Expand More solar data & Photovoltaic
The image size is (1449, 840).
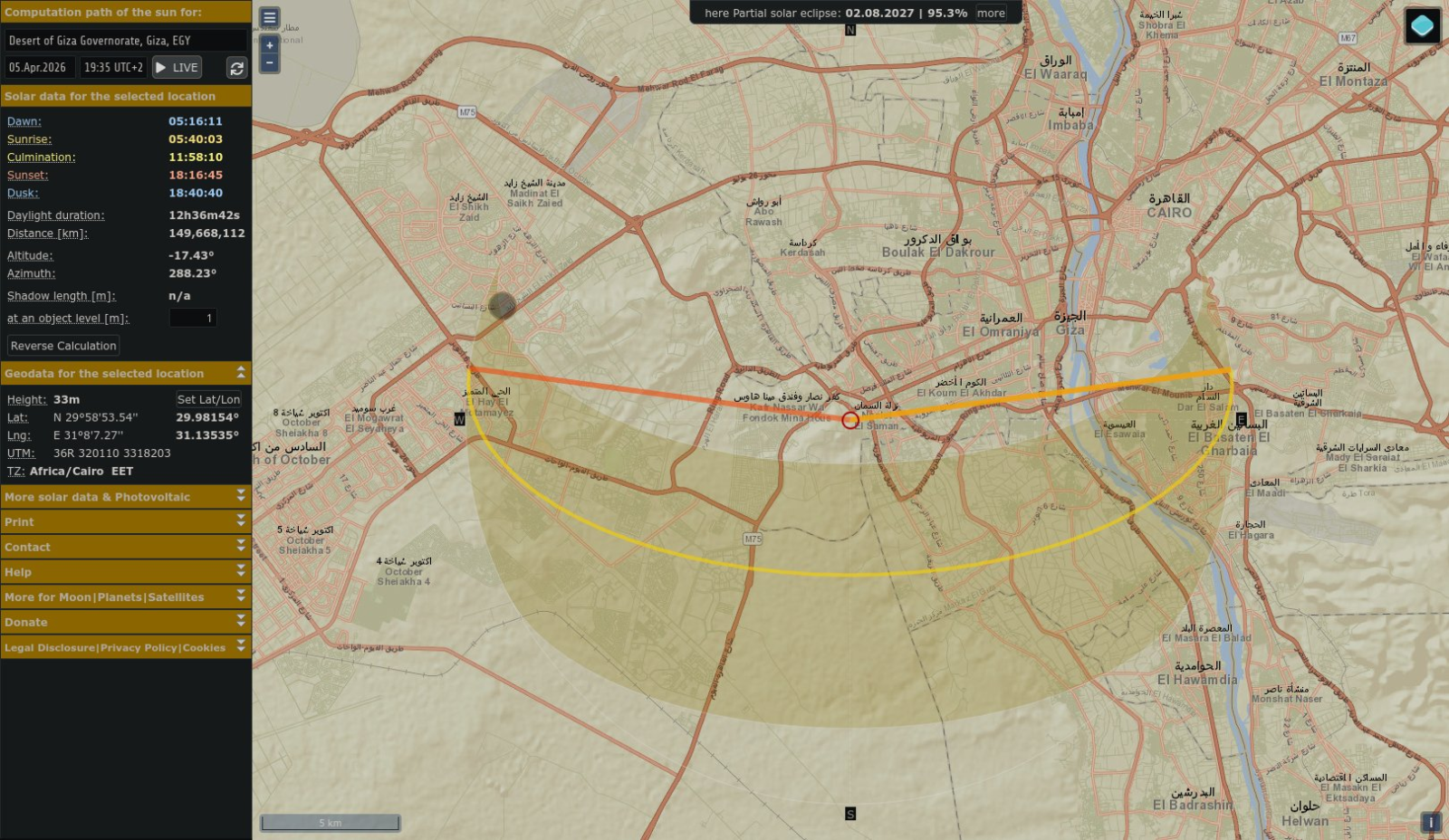click(241, 497)
